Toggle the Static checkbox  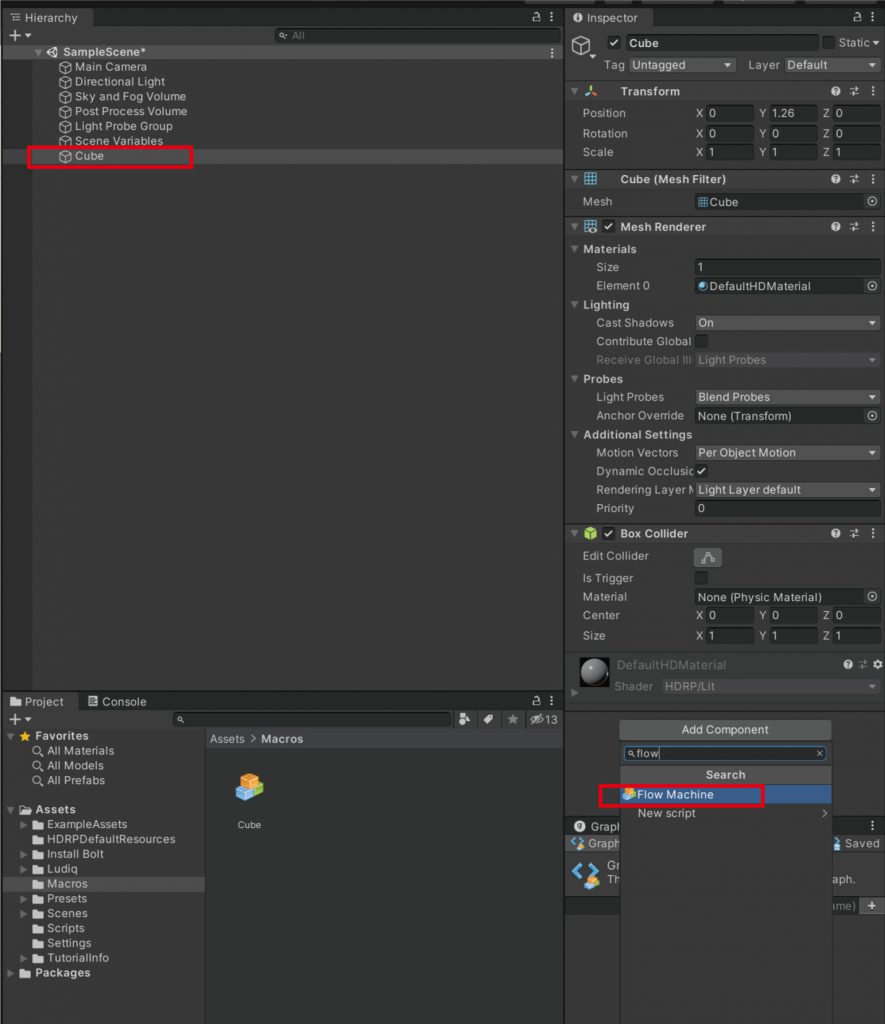pyautogui.click(x=828, y=43)
